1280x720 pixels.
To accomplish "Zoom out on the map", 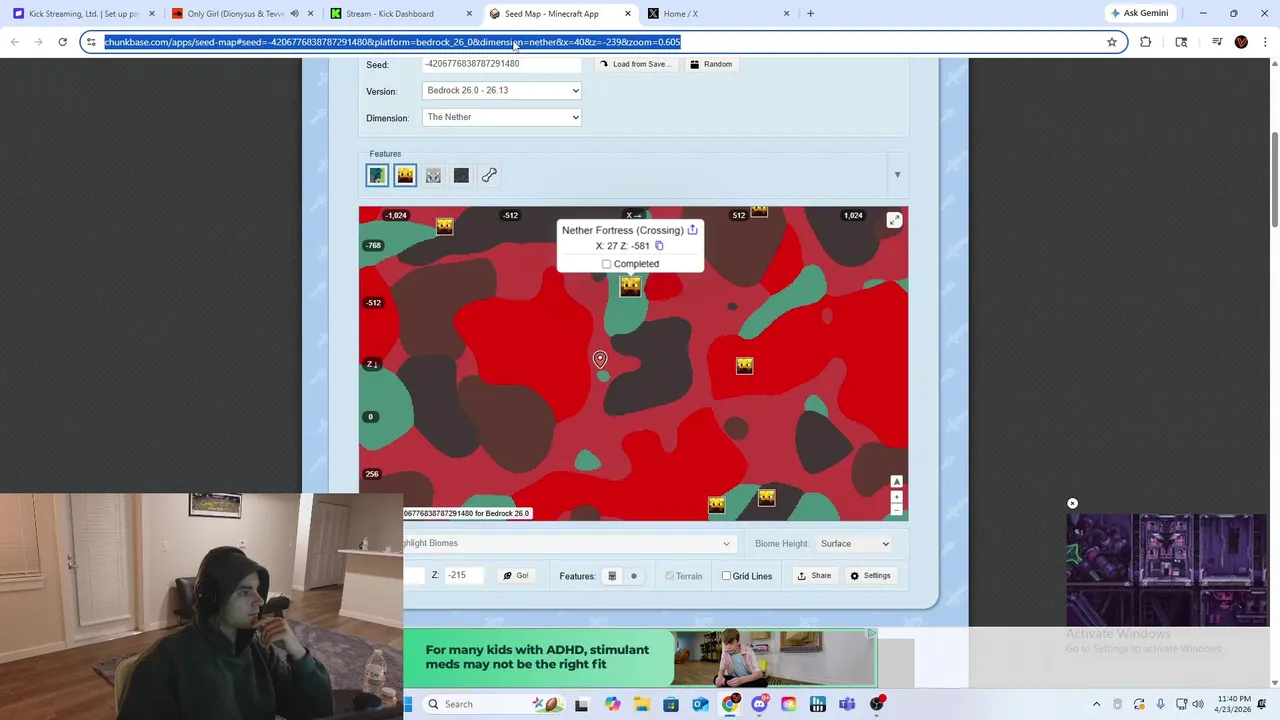I will coord(897,509).
